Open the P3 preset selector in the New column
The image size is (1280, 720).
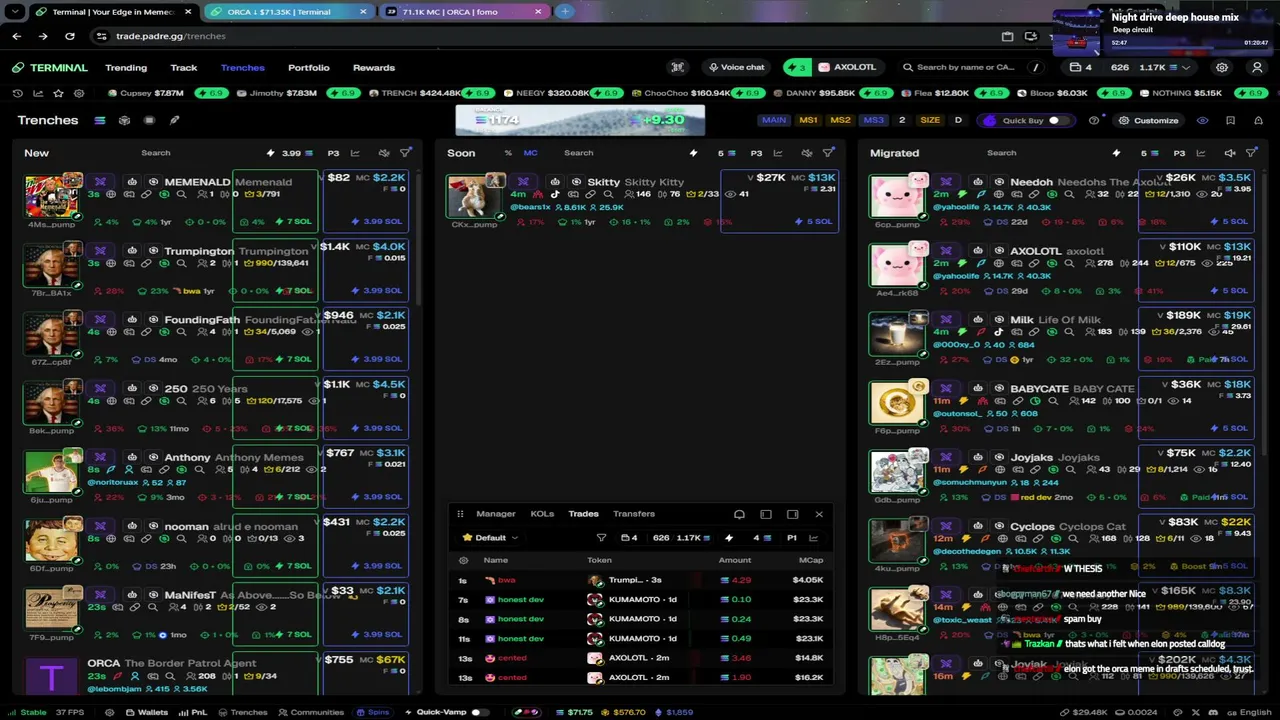[x=334, y=153]
